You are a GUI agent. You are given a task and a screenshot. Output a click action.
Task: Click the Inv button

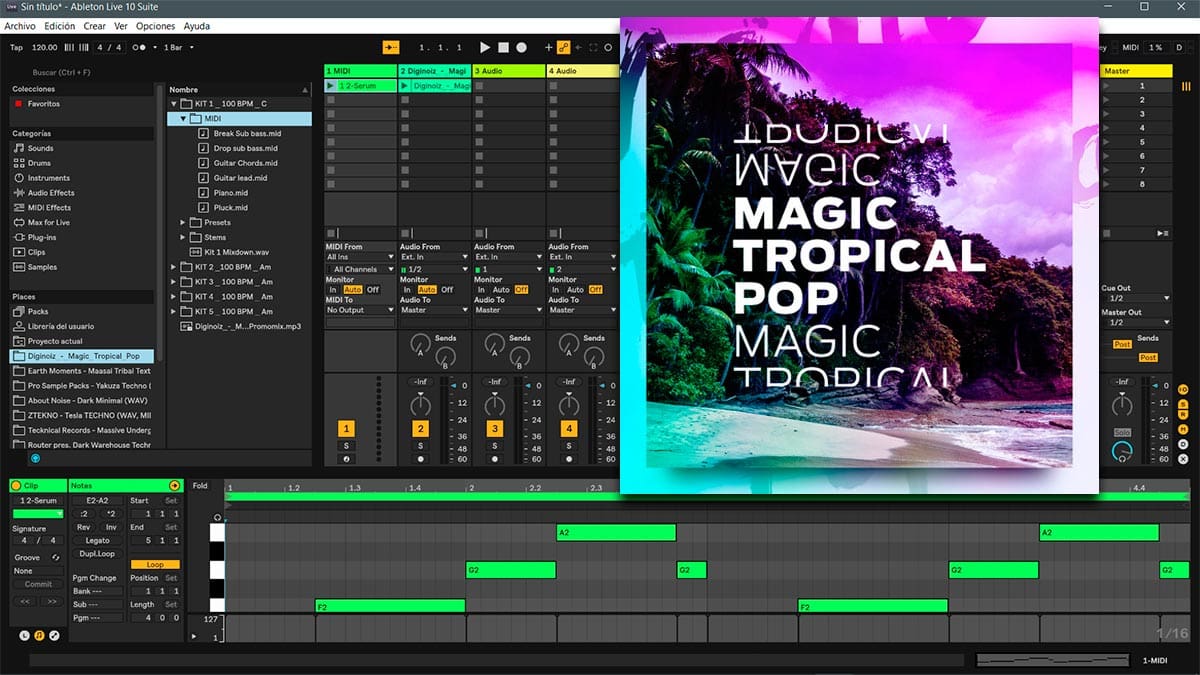[111, 527]
